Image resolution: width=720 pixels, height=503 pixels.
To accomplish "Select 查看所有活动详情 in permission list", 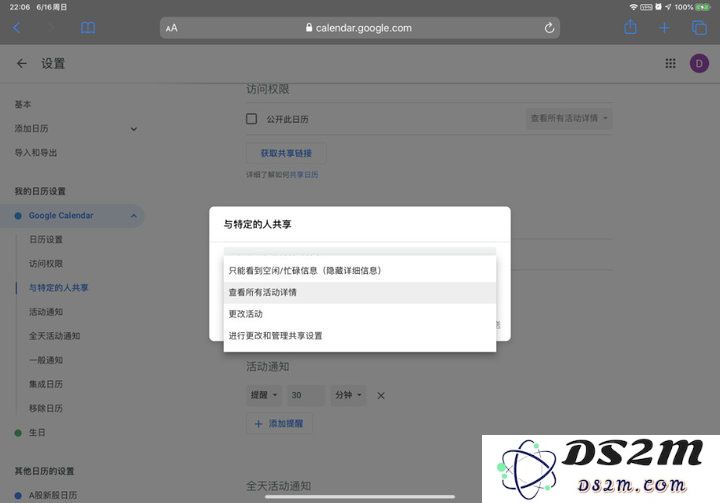I will (360, 292).
